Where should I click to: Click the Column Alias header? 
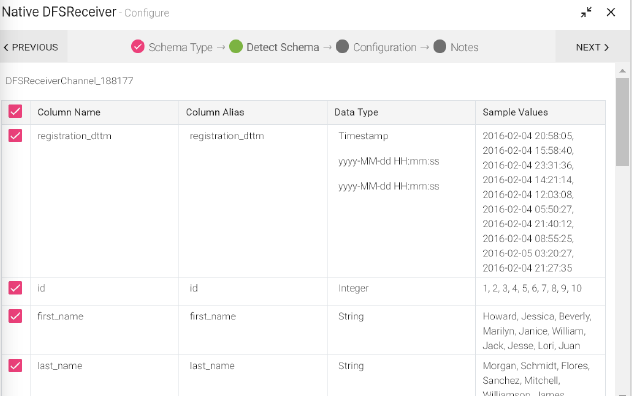(215, 112)
